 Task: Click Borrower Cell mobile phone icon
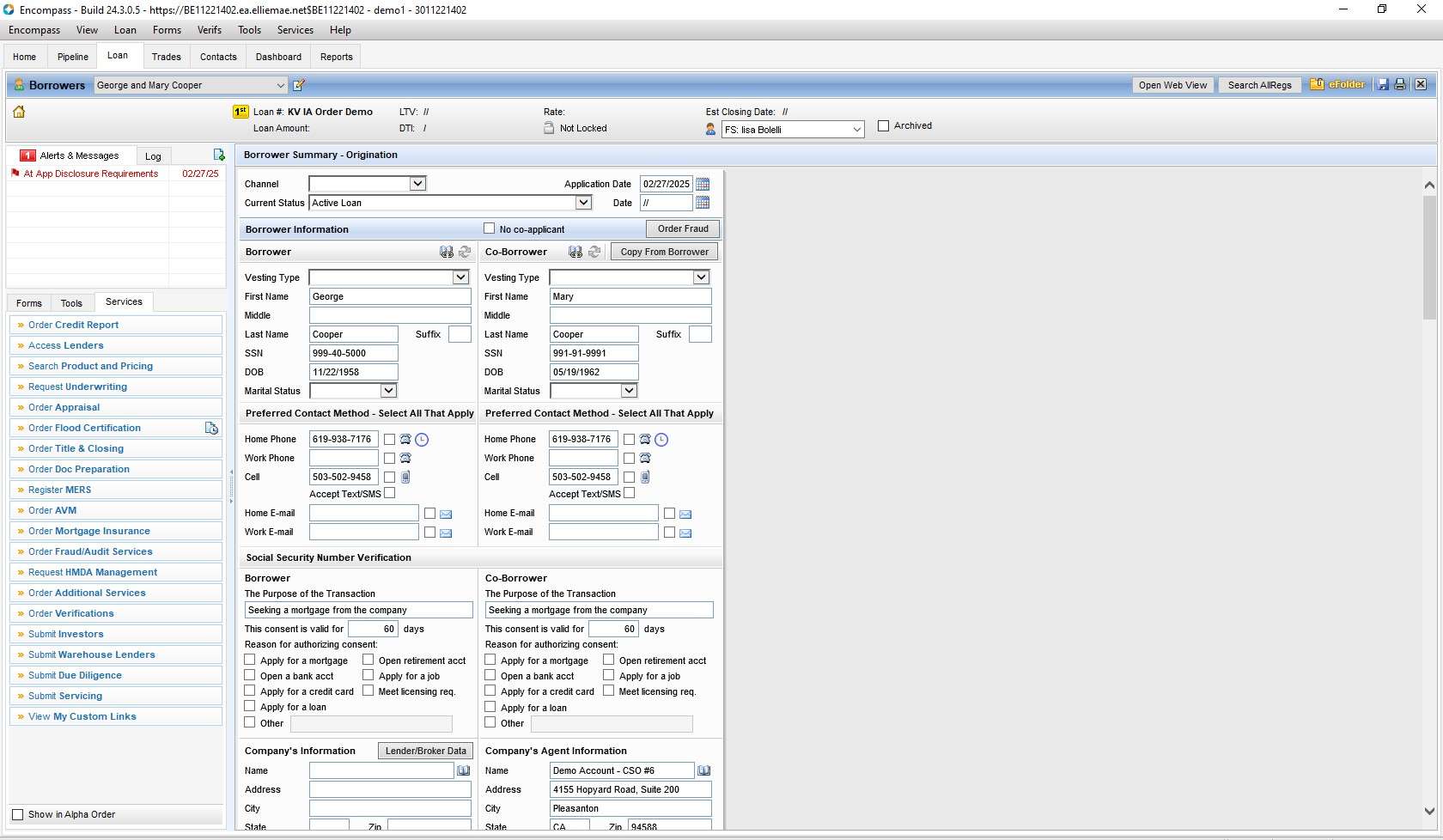point(405,477)
